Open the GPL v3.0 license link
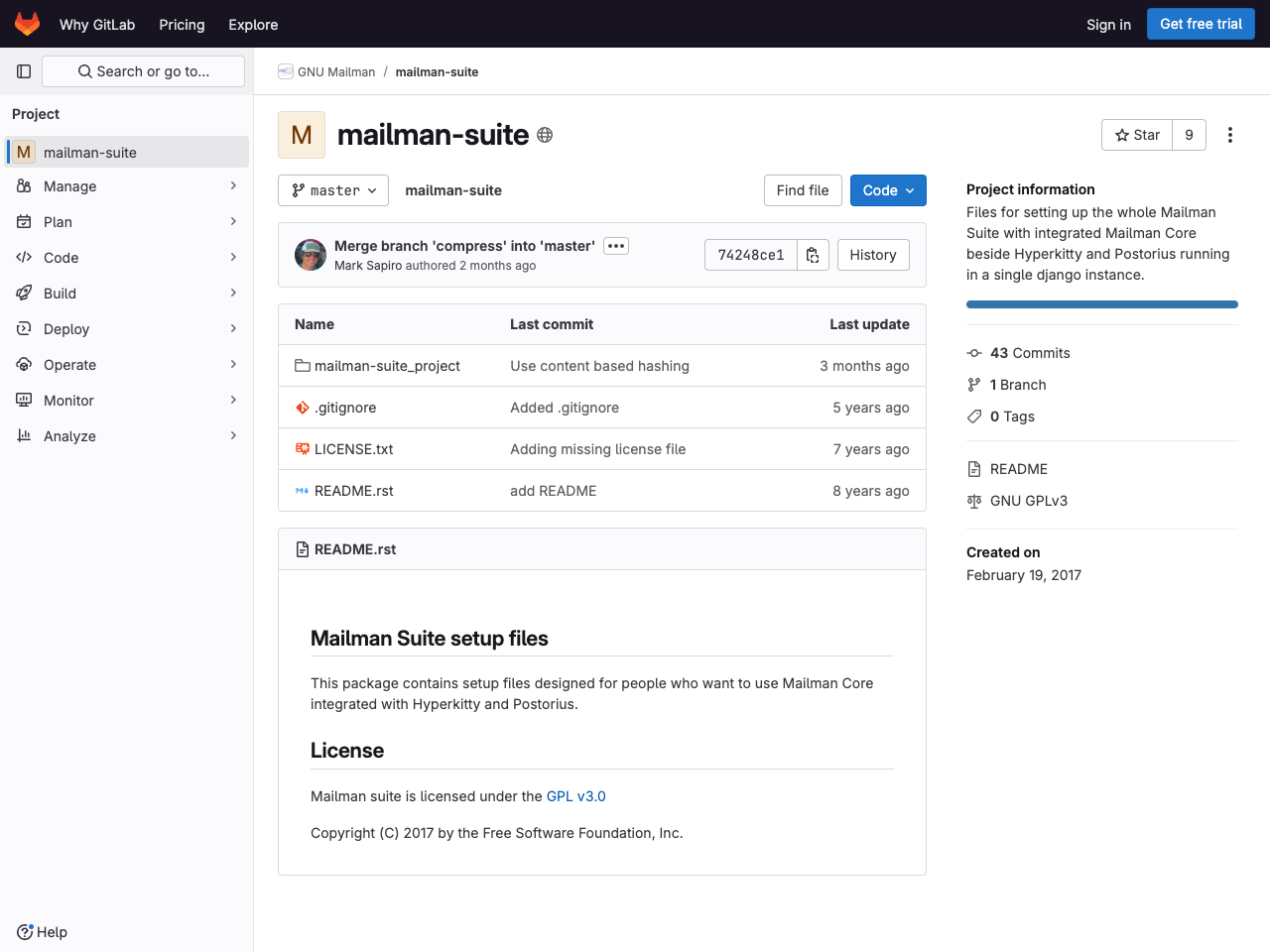 point(575,796)
